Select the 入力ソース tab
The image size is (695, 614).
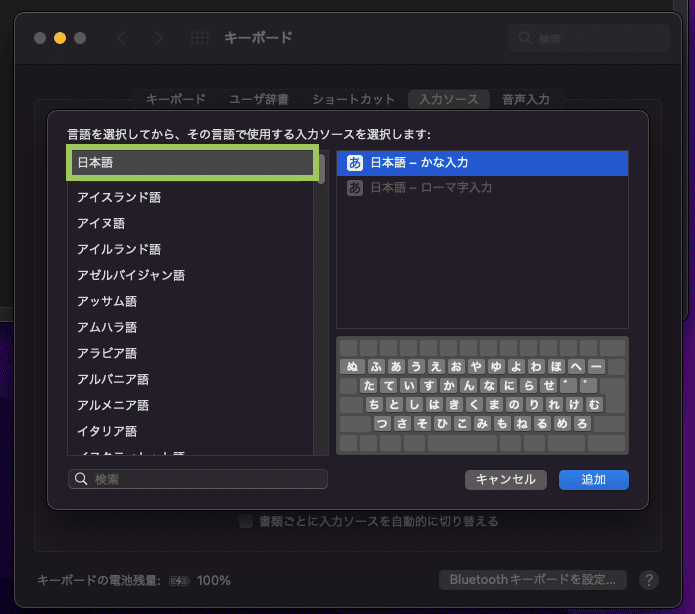click(449, 99)
